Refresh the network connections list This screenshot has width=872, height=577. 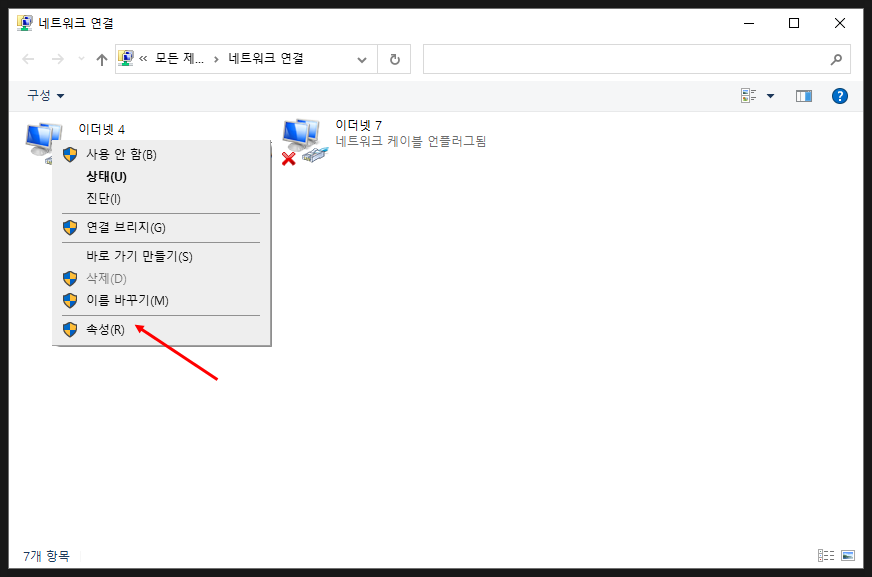pos(394,59)
